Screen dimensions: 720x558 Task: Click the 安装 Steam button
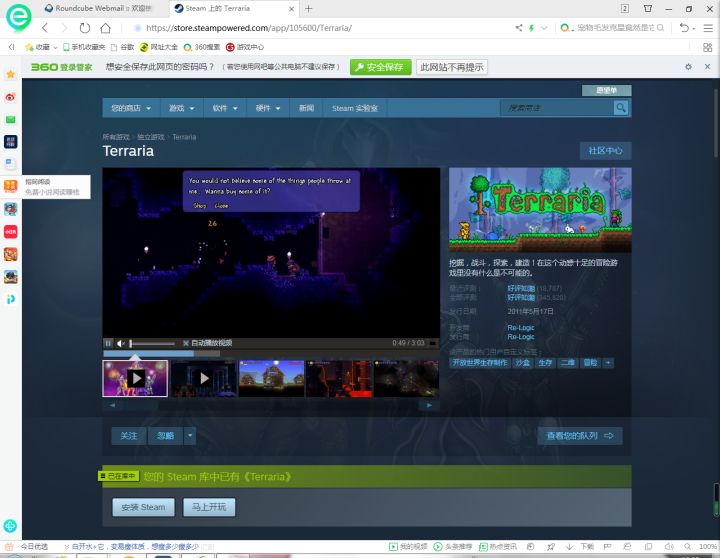tap(143, 507)
